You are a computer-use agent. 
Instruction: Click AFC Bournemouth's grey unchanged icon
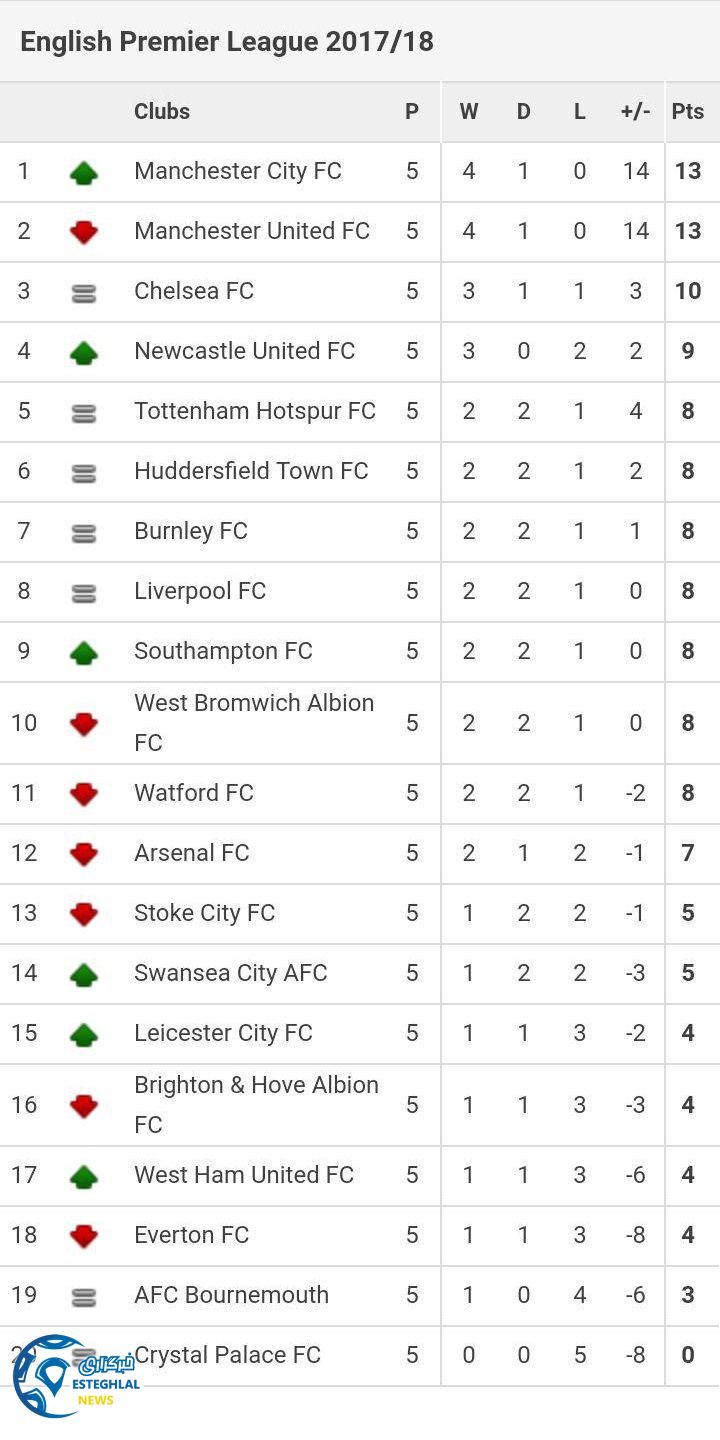click(84, 1297)
